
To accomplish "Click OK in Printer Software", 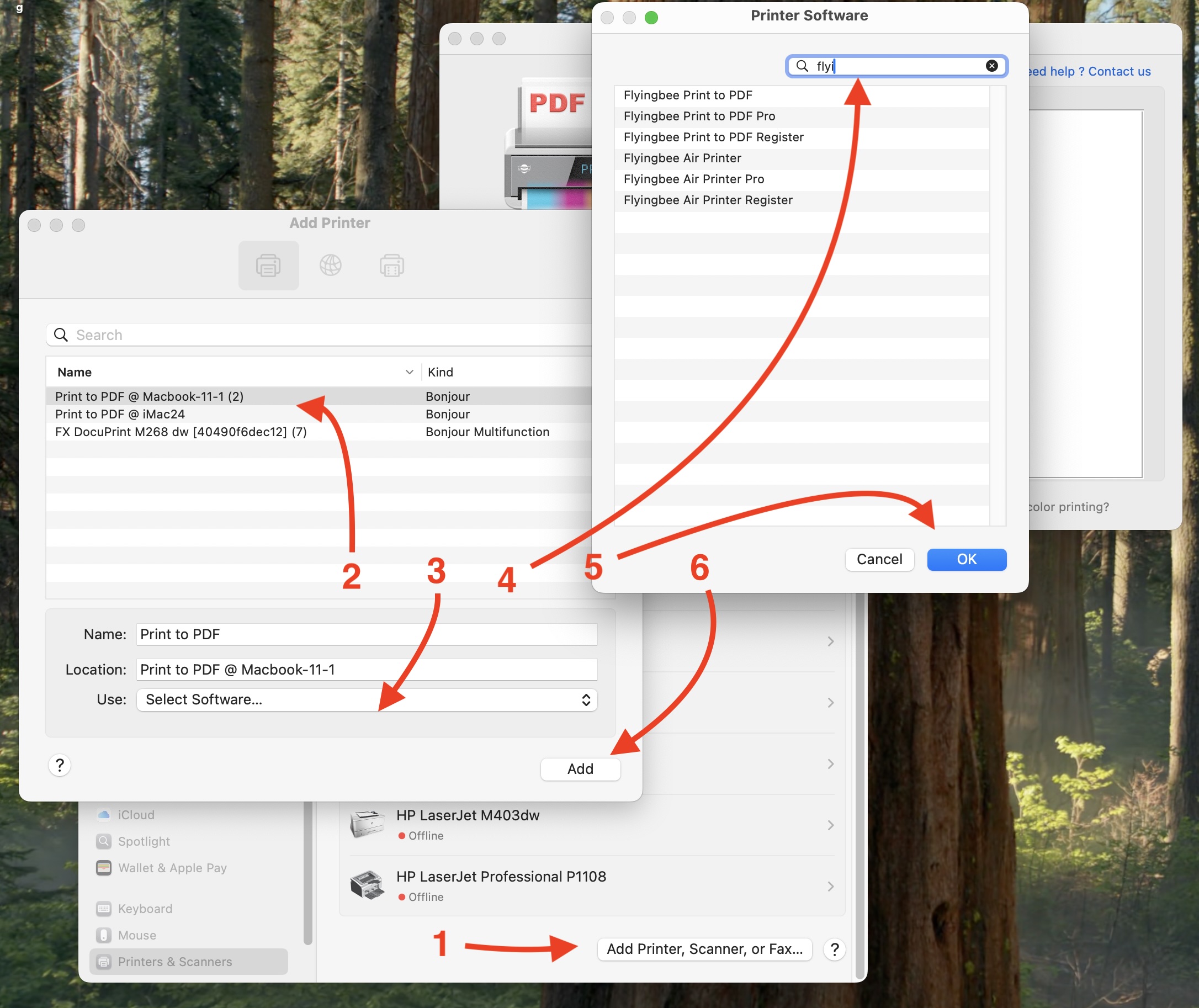I will point(967,559).
